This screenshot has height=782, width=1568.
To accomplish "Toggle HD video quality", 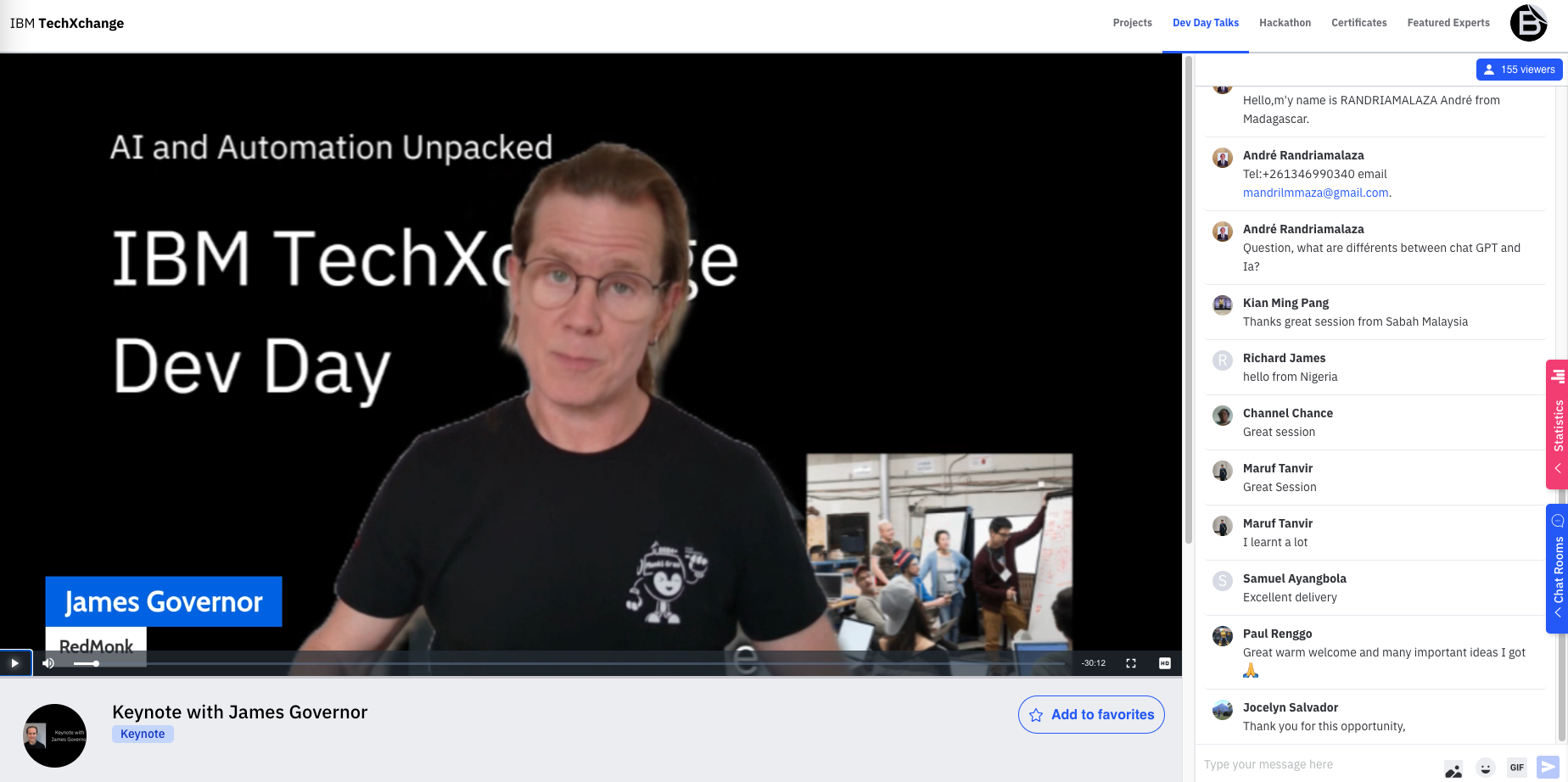I will click(1165, 663).
